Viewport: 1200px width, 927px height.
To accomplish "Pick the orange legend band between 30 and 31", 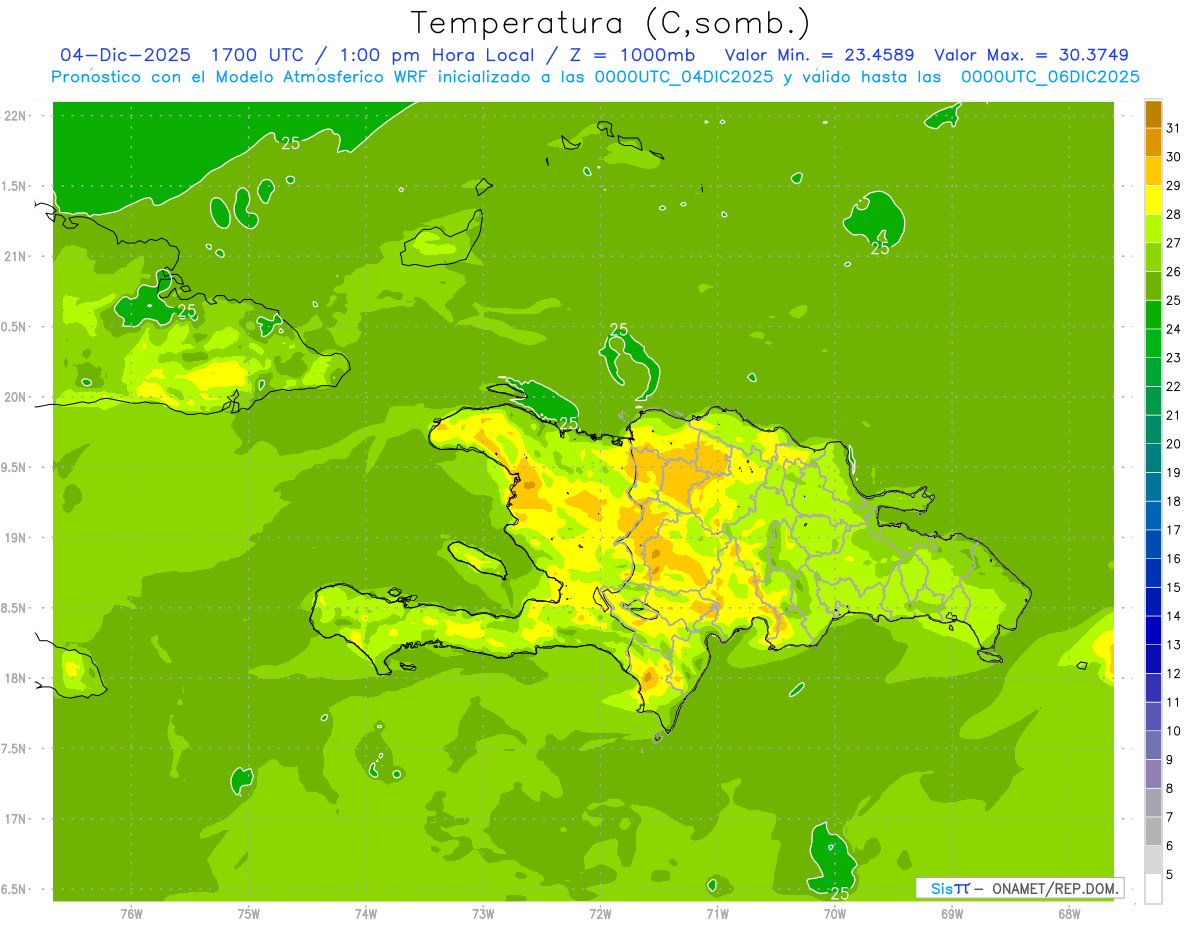I will [x=1153, y=143].
